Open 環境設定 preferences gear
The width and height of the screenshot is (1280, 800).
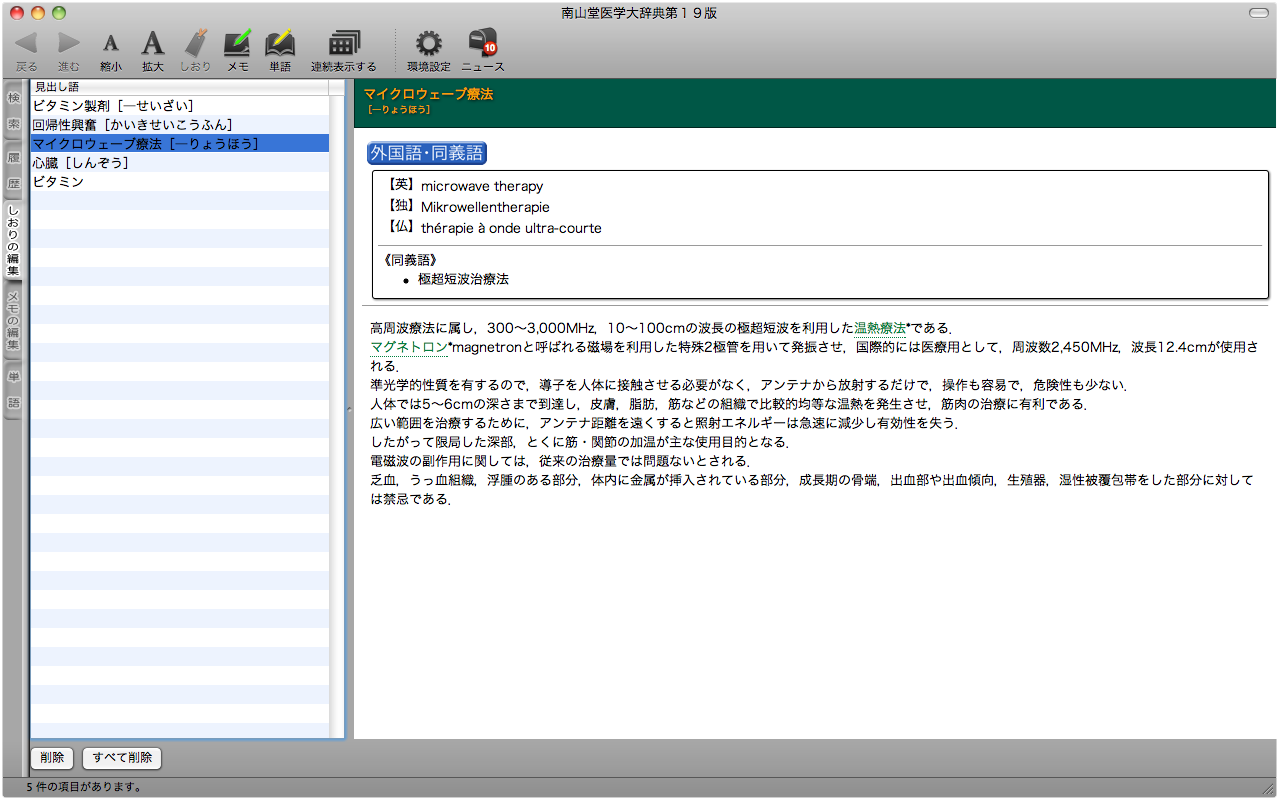[429, 44]
